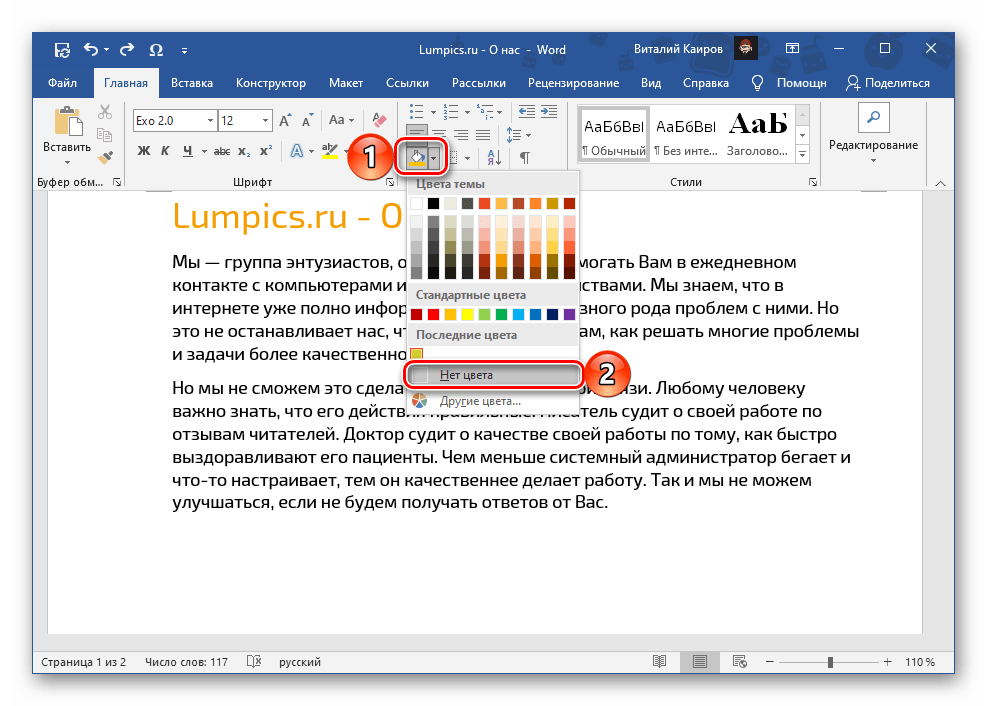The width and height of the screenshot is (987, 706).
Task: Toggle subscript x₂ formatting
Action: [x=241, y=151]
